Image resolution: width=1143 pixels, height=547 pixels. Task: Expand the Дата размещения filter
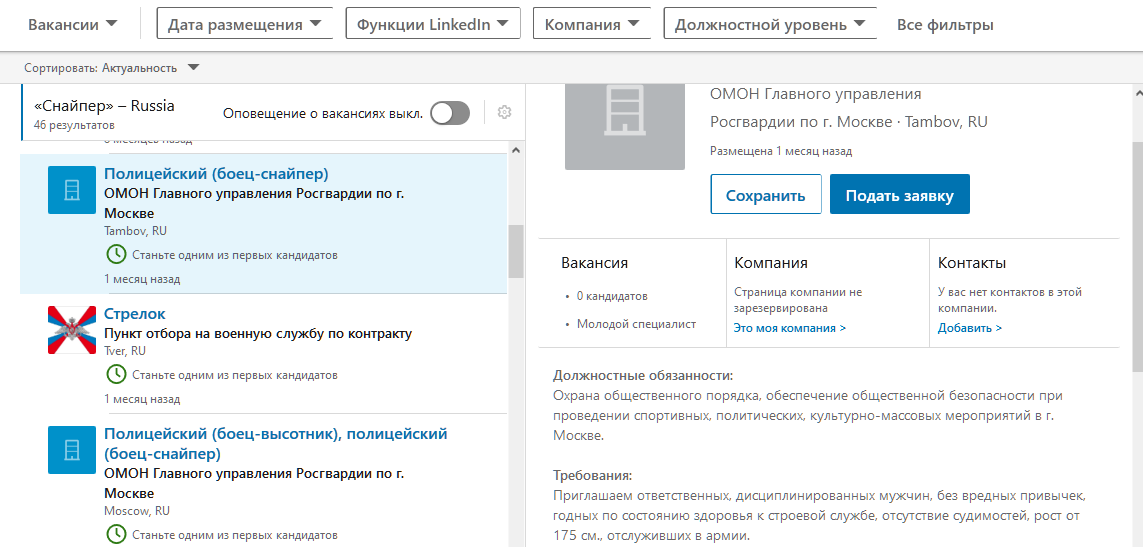(245, 24)
